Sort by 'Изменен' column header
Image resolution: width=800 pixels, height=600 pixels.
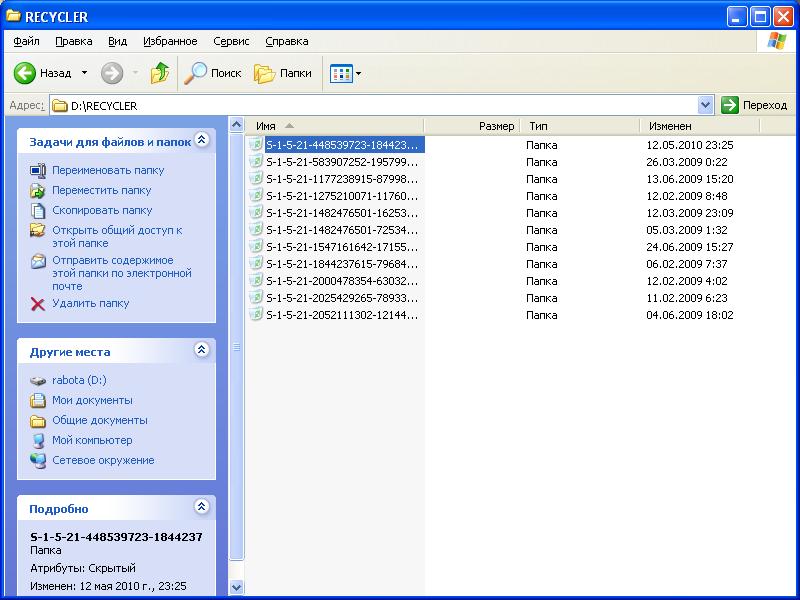click(x=670, y=126)
